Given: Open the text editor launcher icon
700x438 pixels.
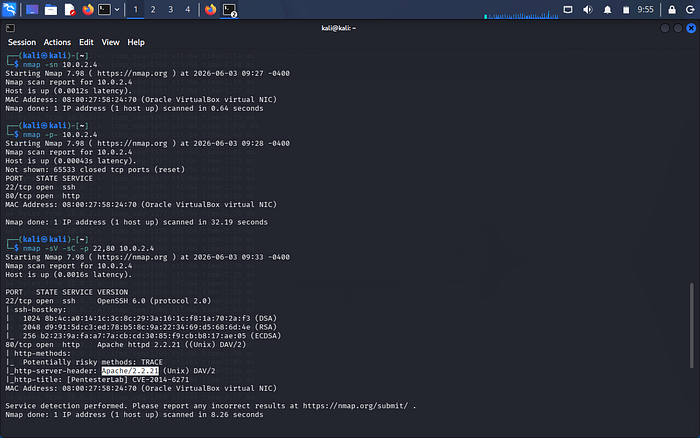Looking at the screenshot, I should (x=70, y=9).
